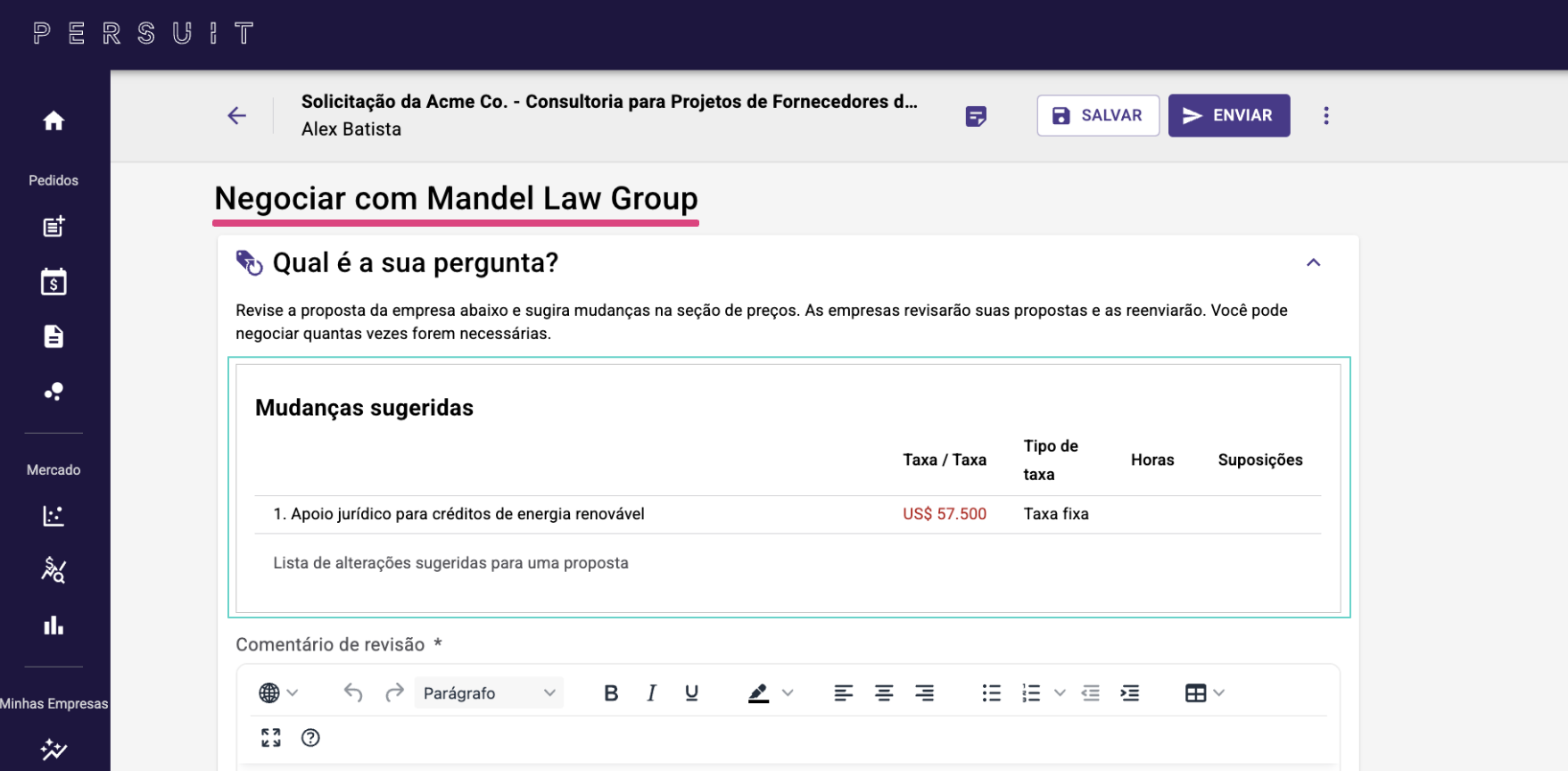Open the bar chart sidebar icon

point(54,626)
